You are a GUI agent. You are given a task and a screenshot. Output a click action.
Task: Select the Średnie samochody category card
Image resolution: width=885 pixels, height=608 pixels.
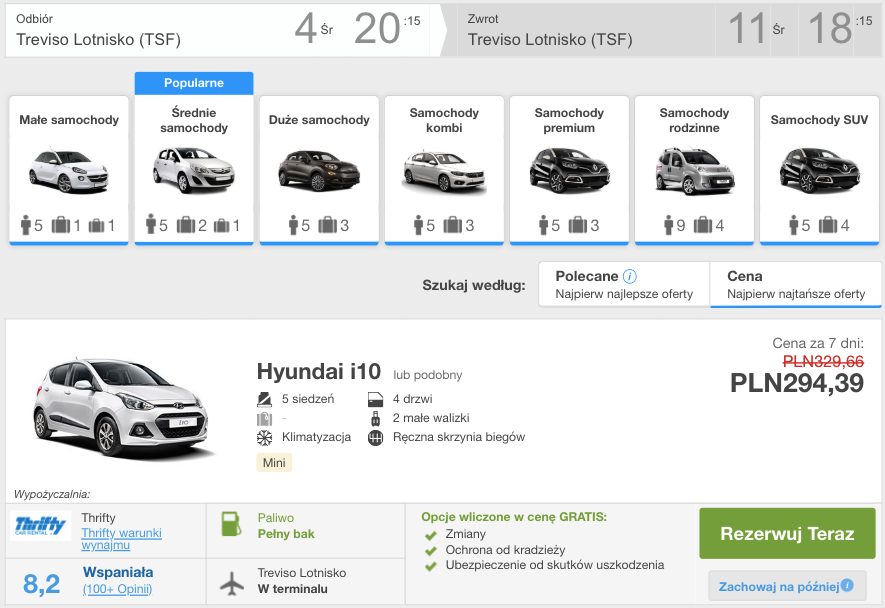tap(194, 170)
